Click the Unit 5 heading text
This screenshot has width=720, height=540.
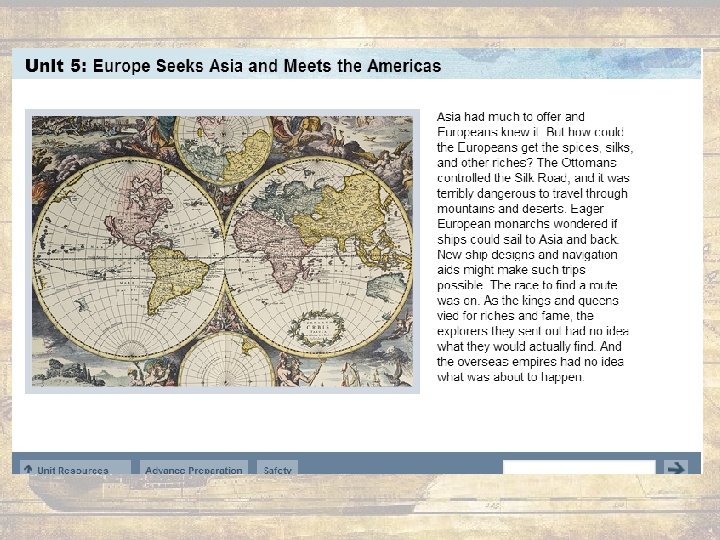(x=233, y=66)
